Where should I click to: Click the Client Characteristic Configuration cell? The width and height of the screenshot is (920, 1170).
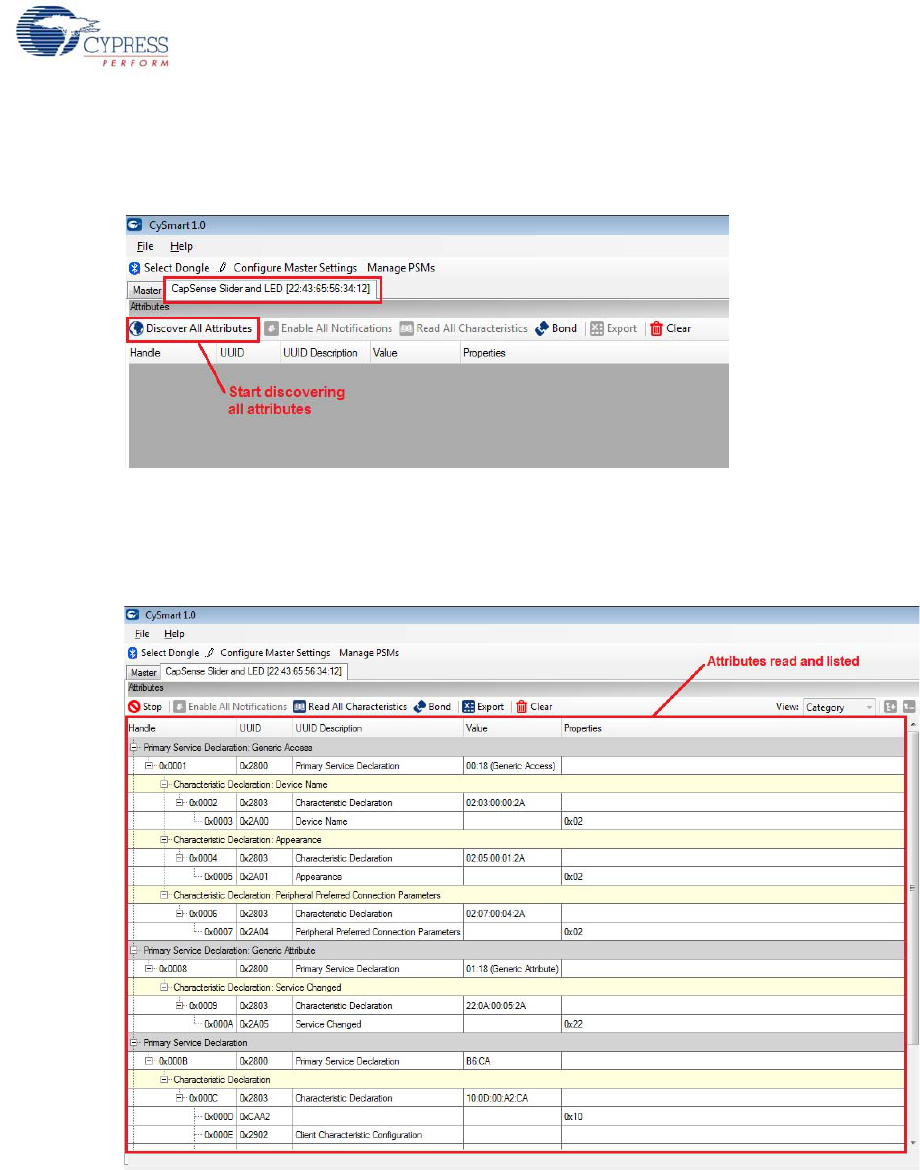tap(378, 1135)
